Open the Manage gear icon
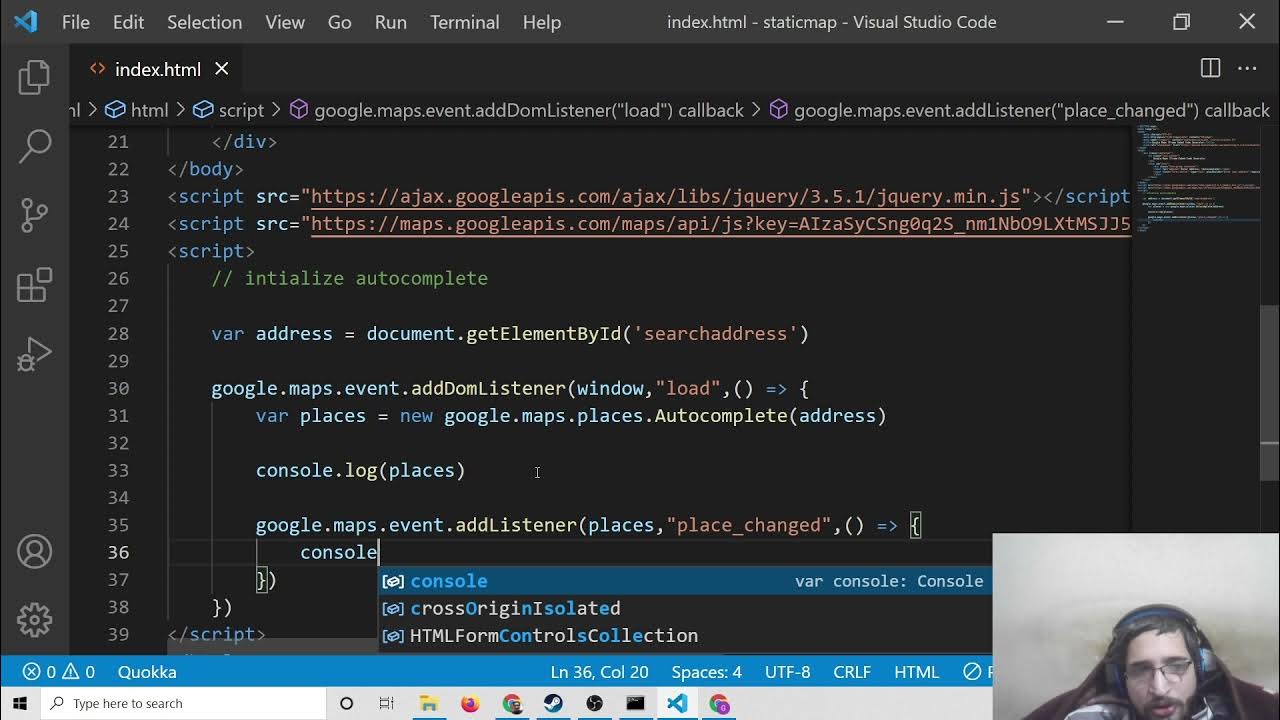Image resolution: width=1280 pixels, height=720 pixels. 34,619
